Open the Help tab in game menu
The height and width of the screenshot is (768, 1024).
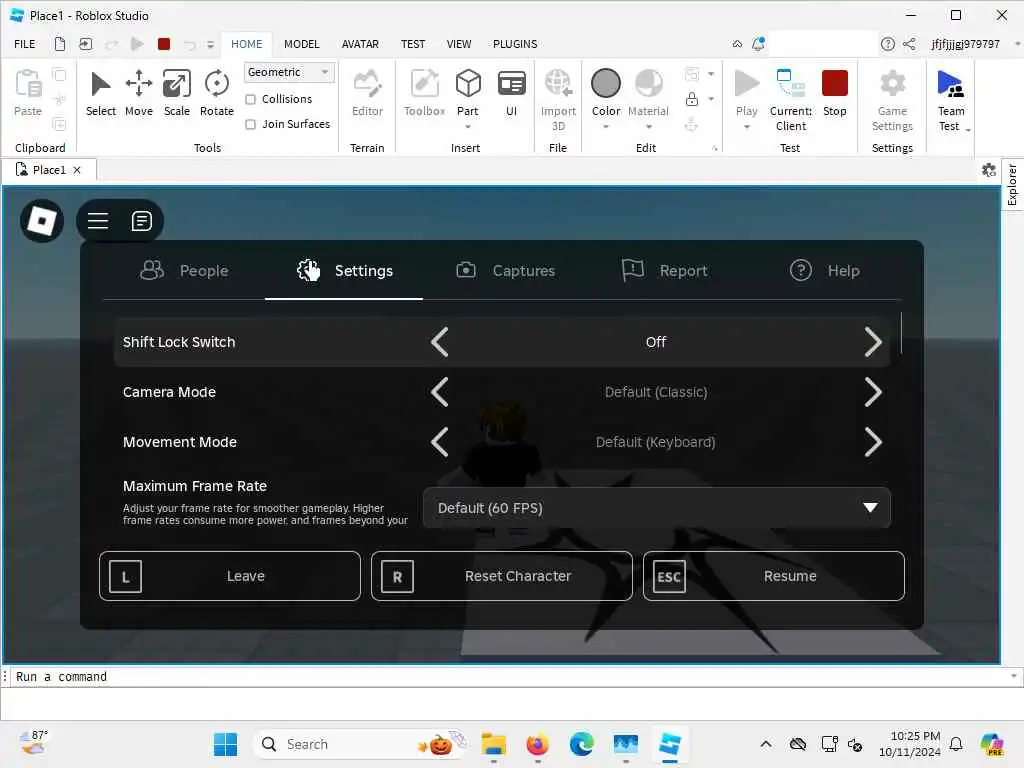click(824, 270)
